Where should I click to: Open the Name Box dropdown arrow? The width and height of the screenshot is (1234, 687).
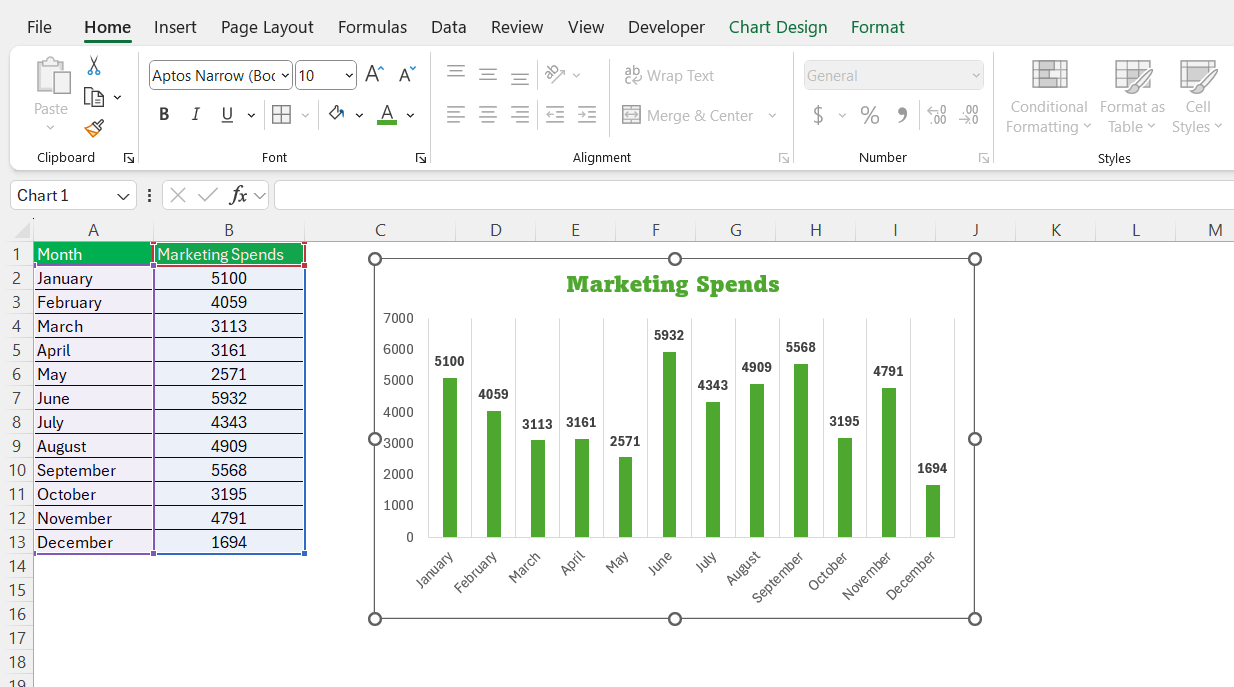point(124,196)
